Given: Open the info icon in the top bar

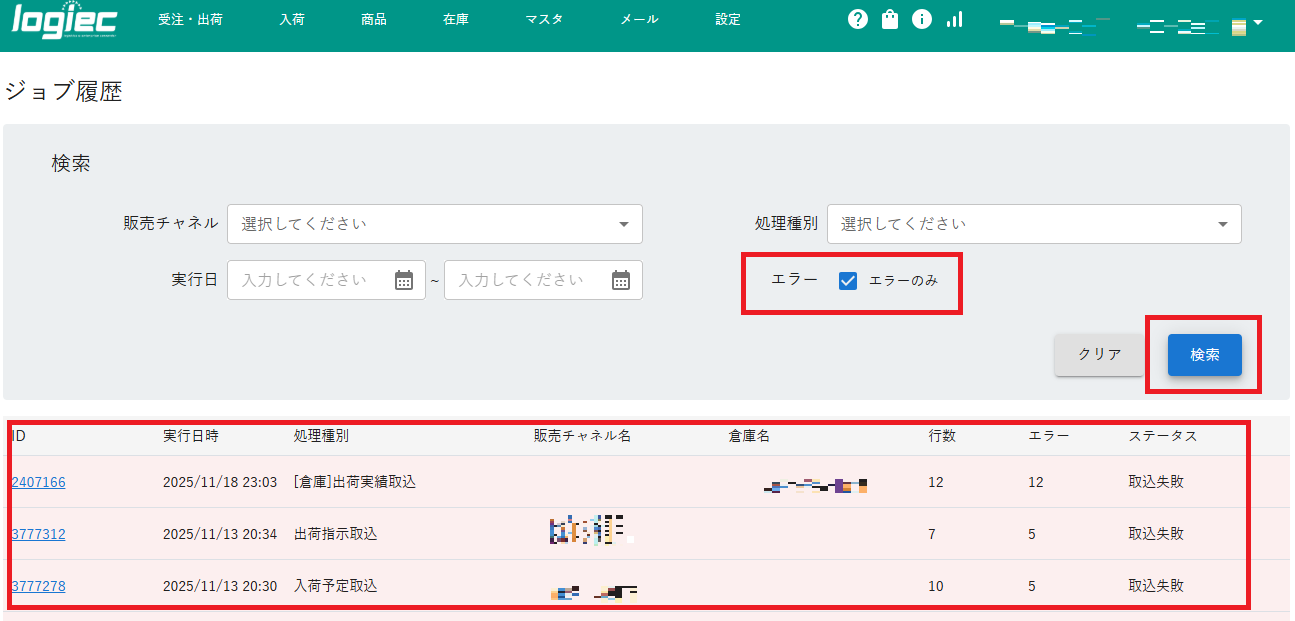Looking at the screenshot, I should point(921,18).
